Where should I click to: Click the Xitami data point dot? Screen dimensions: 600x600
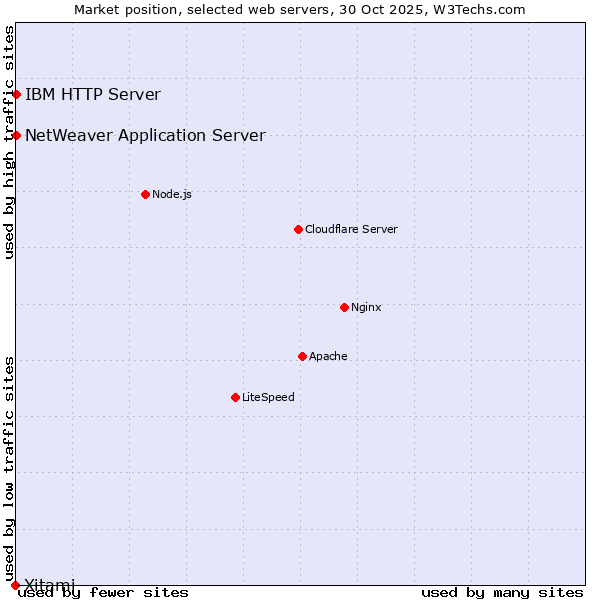click(x=15, y=585)
